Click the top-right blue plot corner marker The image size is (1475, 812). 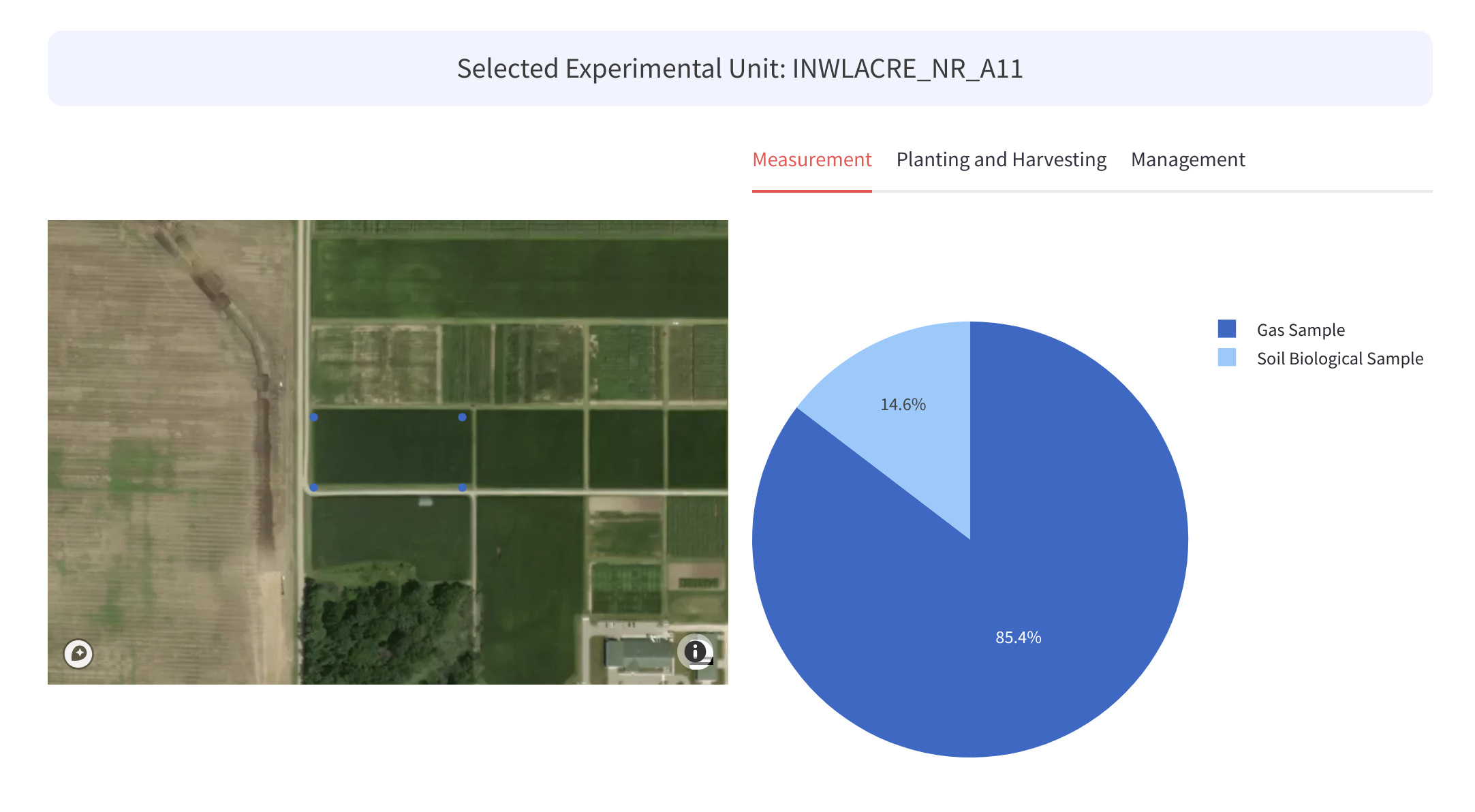click(463, 417)
